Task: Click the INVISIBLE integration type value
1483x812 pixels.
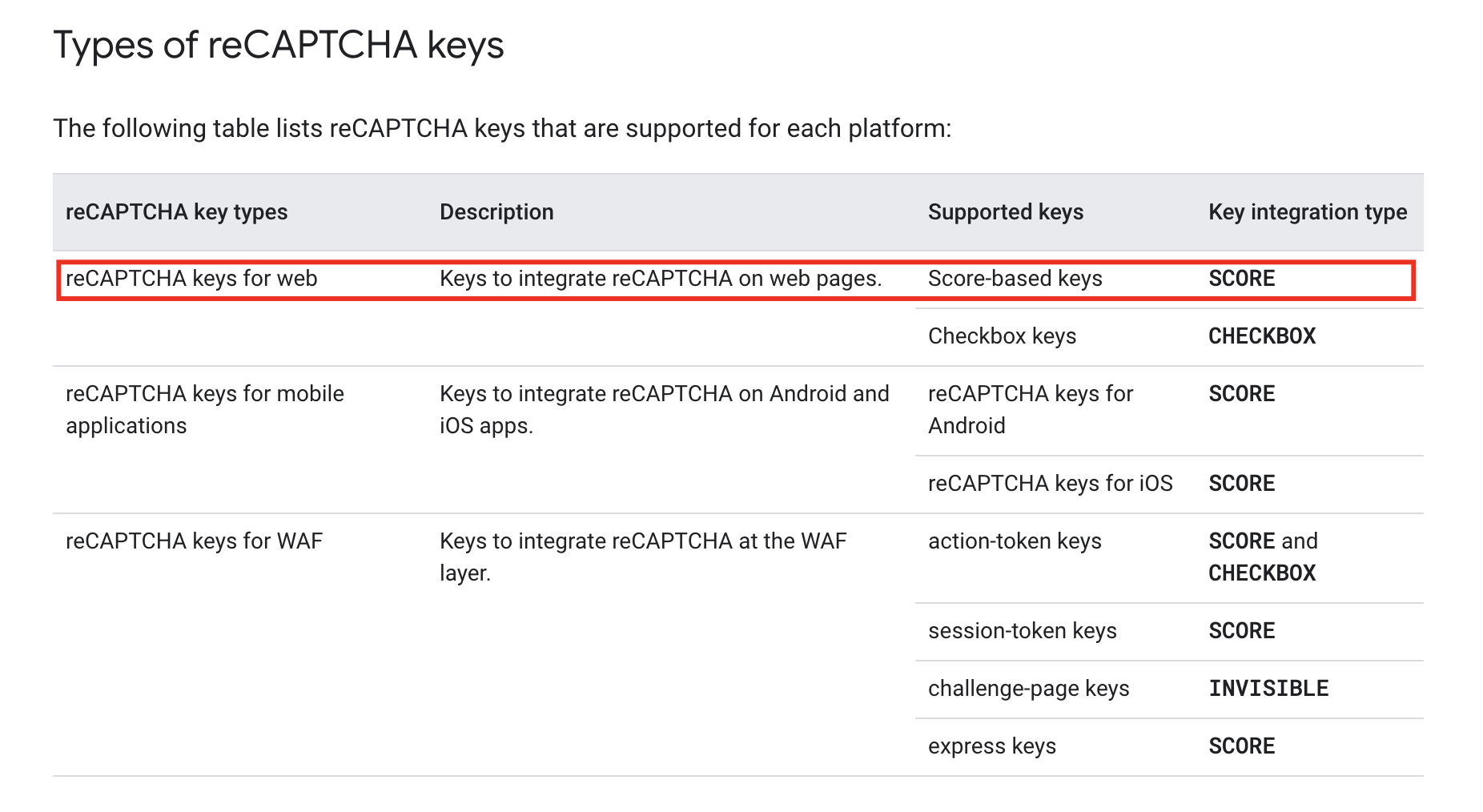Action: [x=1268, y=689]
